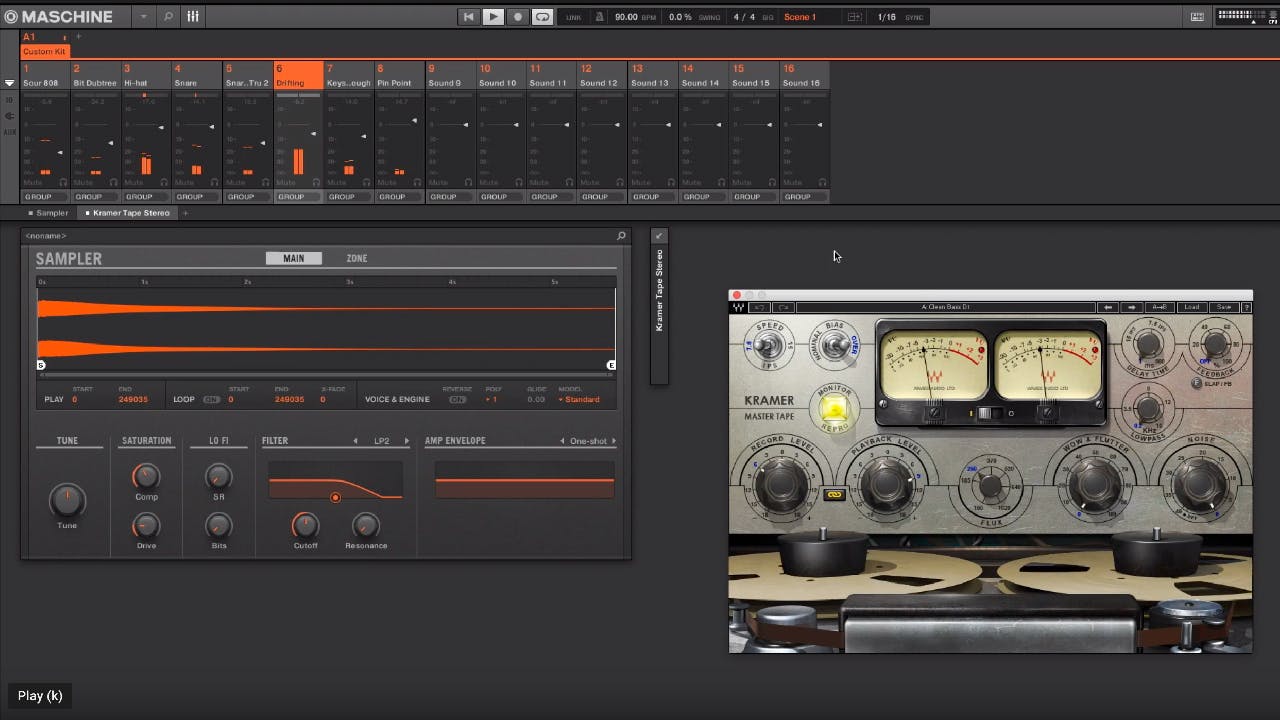
Task: Switch to the Sampler MAIN page
Action: pyautogui.click(x=293, y=258)
